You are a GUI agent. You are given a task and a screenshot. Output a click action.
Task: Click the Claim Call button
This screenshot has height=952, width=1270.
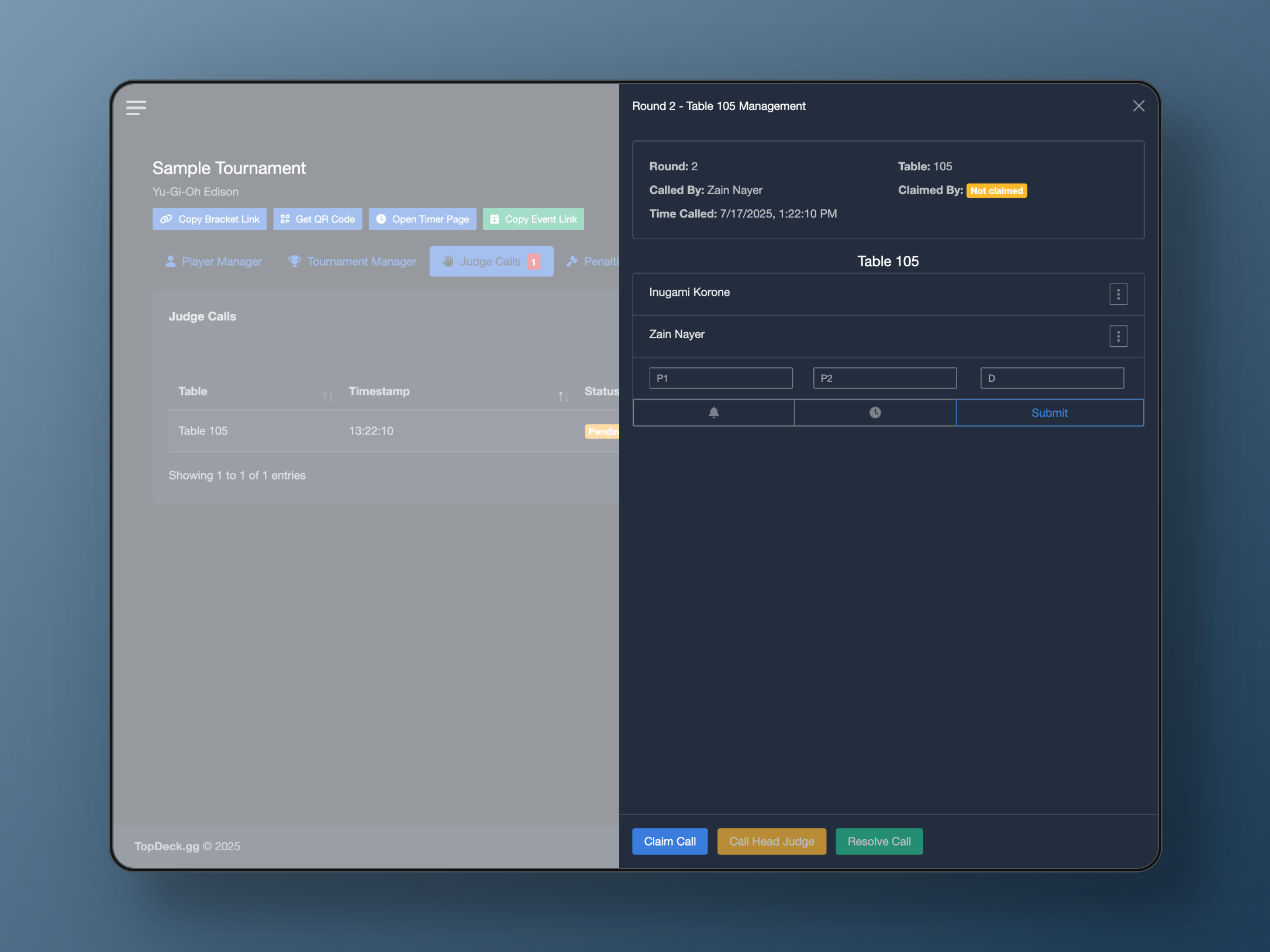669,841
